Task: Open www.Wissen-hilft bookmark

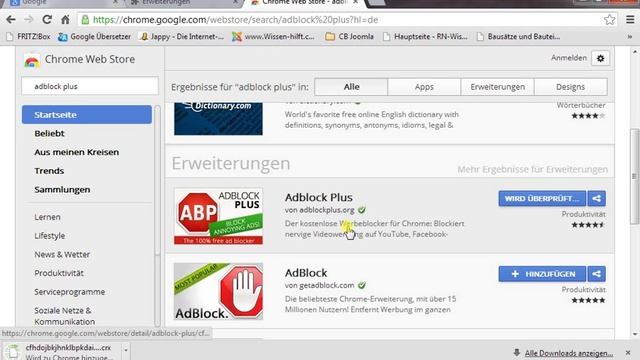Action: (273, 37)
